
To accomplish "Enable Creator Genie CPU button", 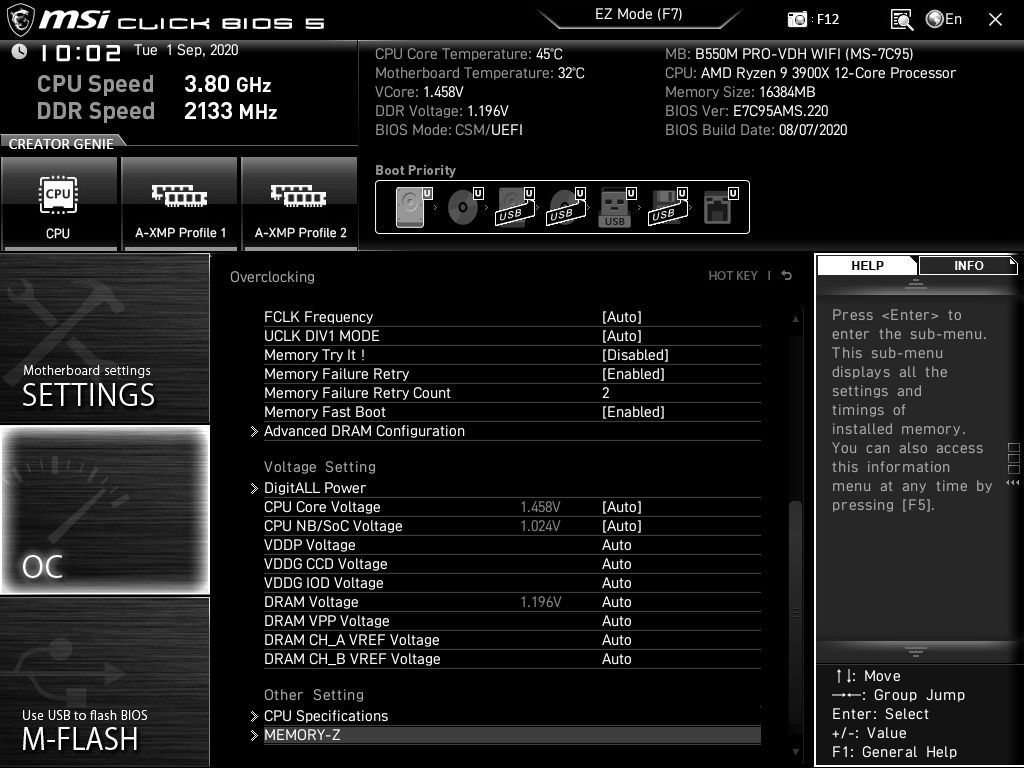I will click(x=59, y=204).
